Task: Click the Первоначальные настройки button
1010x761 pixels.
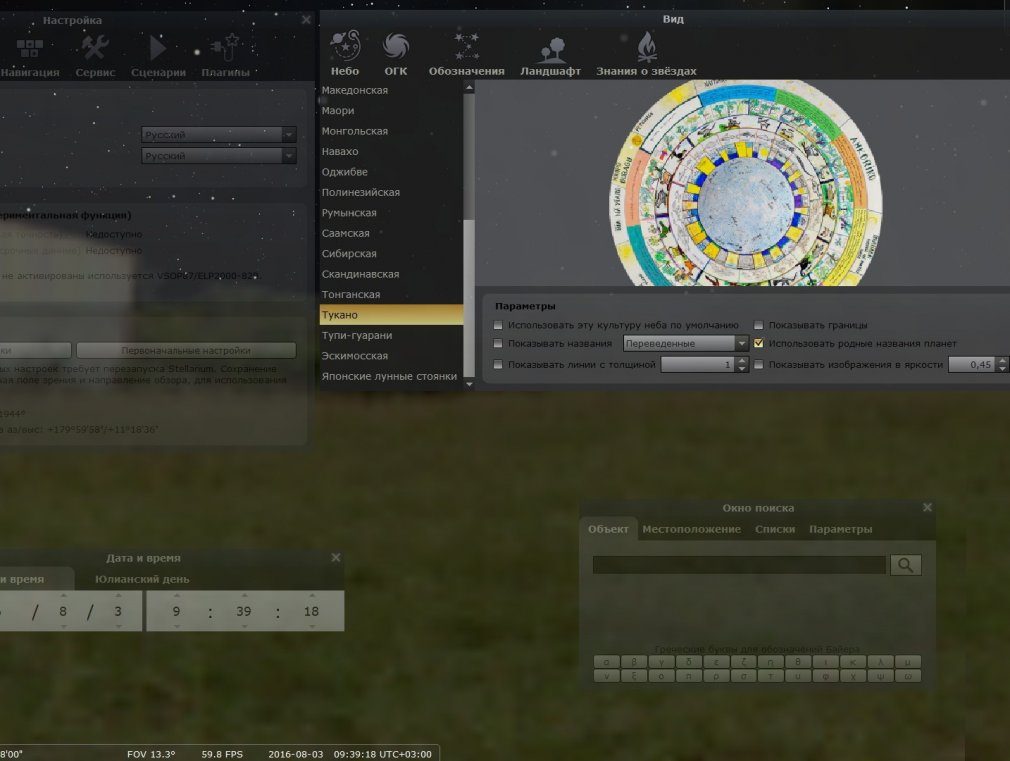Action: (x=186, y=351)
